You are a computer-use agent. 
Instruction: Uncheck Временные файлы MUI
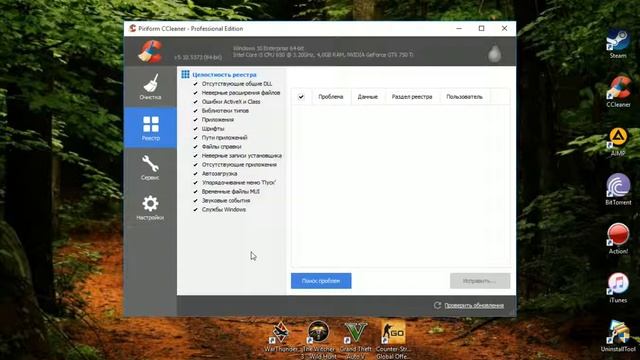click(x=196, y=191)
